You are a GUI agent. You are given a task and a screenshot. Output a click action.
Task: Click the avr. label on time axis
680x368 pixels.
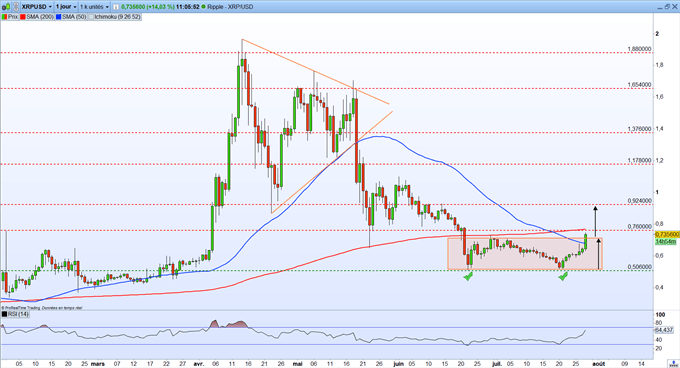coord(199,364)
